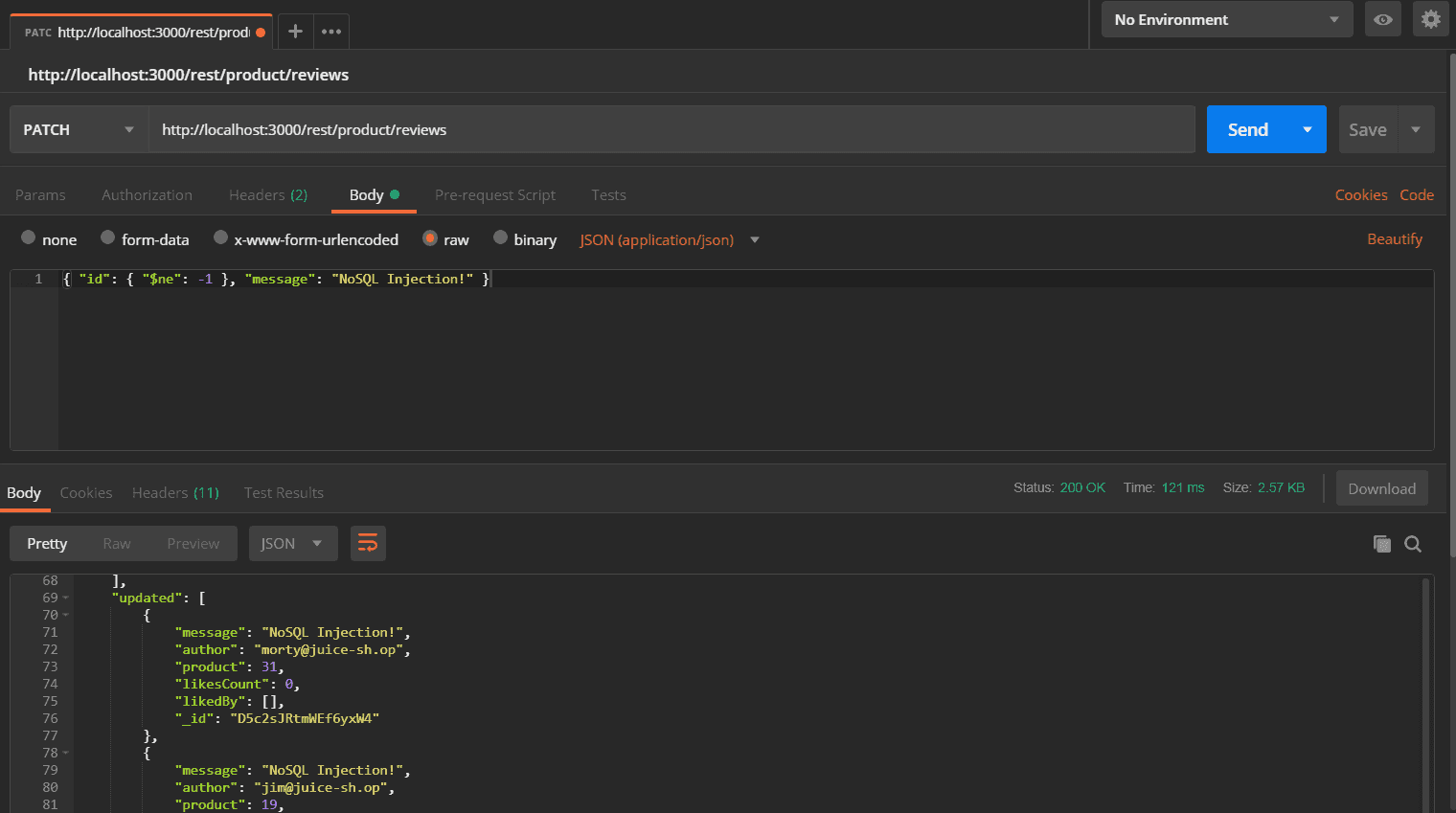Select none body type radio

point(29,237)
